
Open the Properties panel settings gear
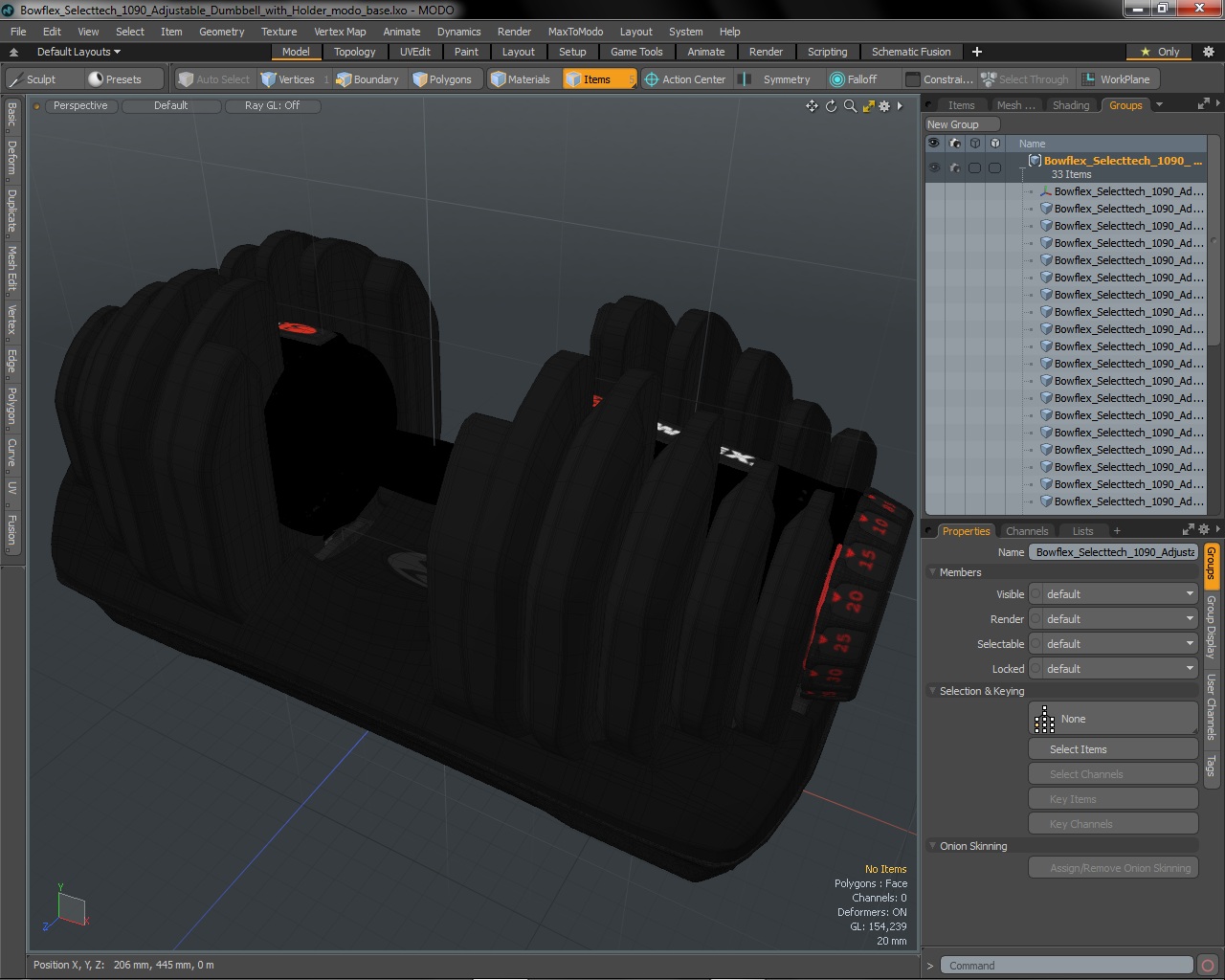[x=1204, y=529]
